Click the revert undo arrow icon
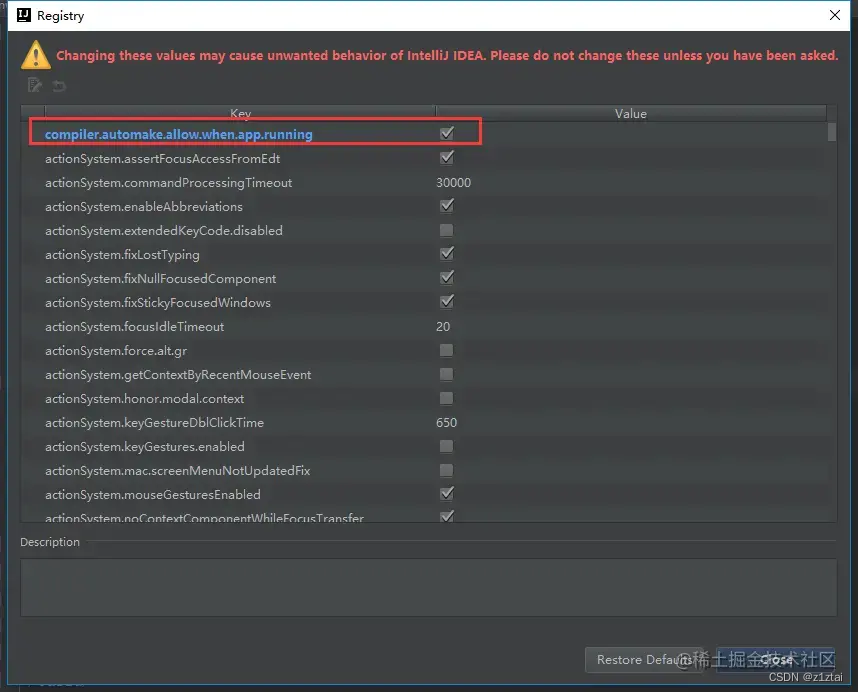The width and height of the screenshot is (858, 692). click(59, 85)
